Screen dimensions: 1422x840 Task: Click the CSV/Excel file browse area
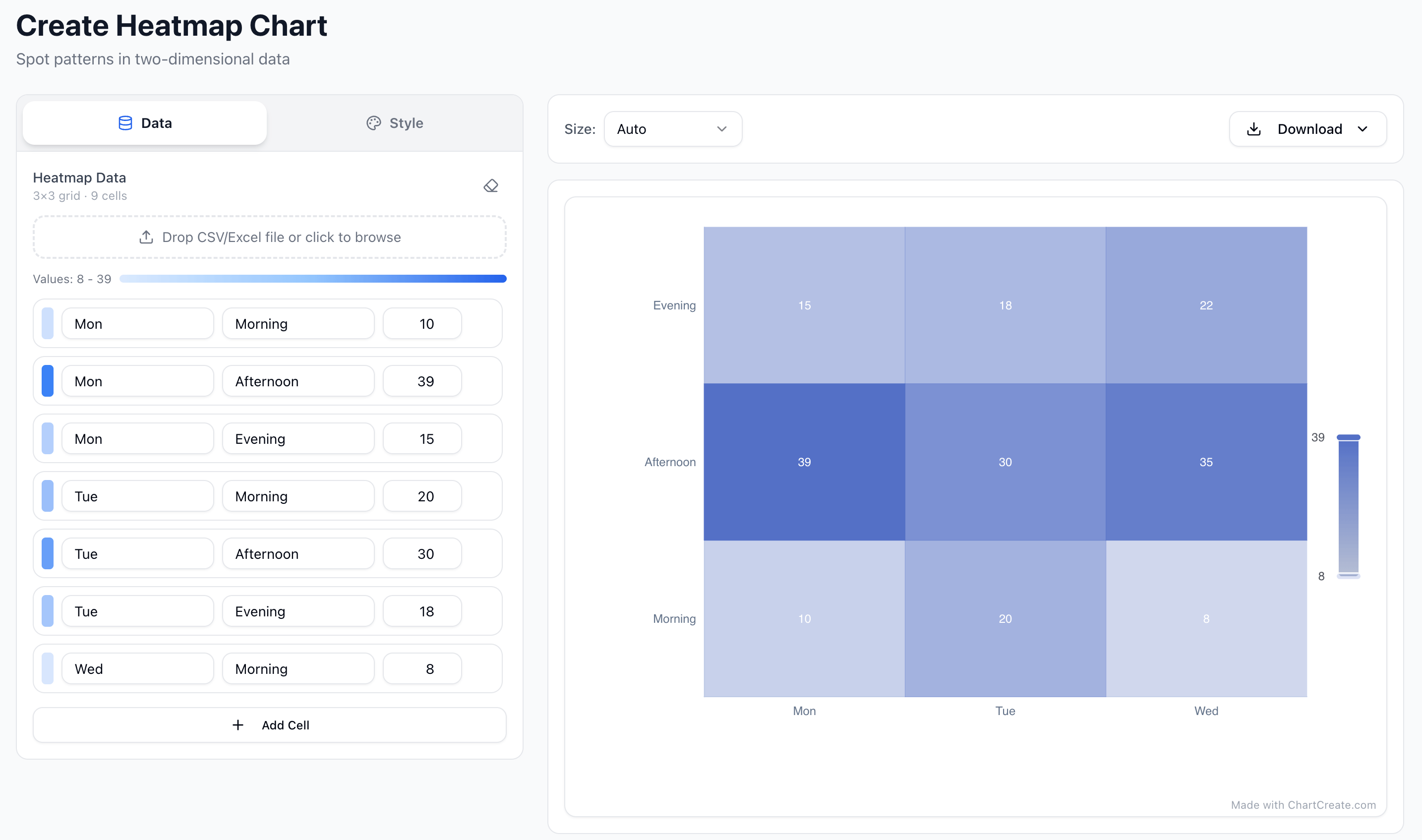269,237
